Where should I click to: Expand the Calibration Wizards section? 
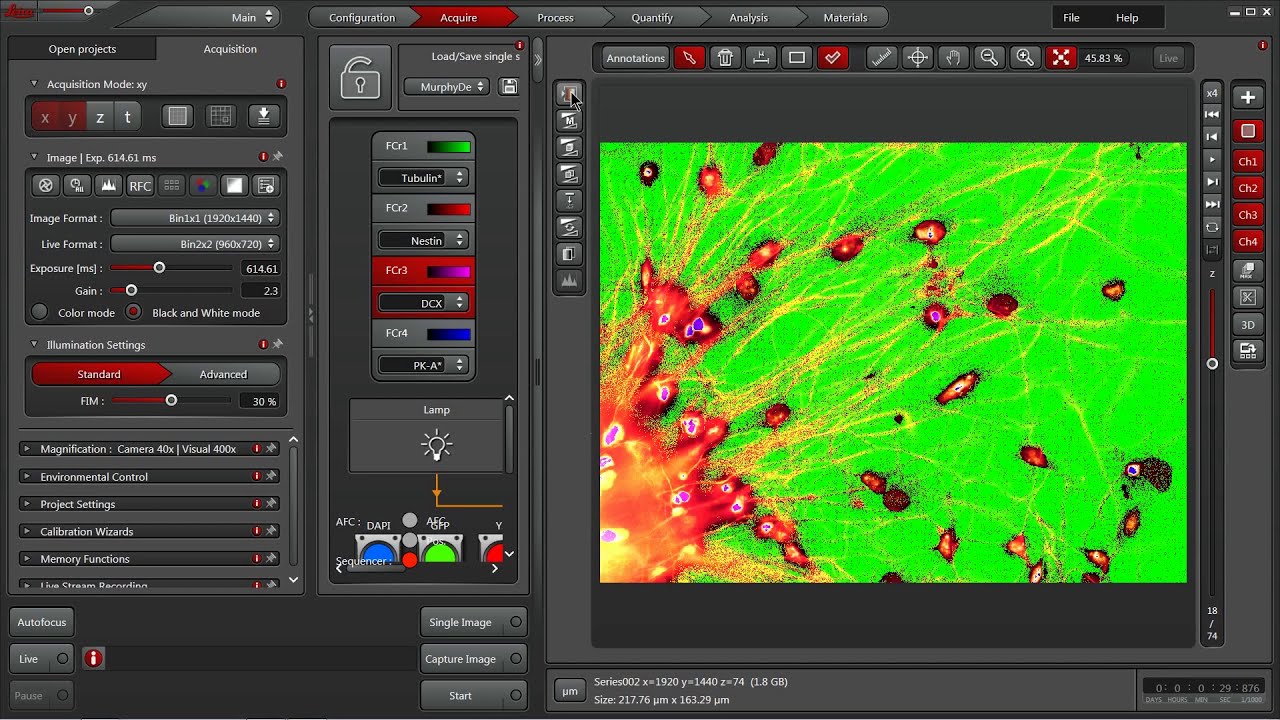coord(148,531)
